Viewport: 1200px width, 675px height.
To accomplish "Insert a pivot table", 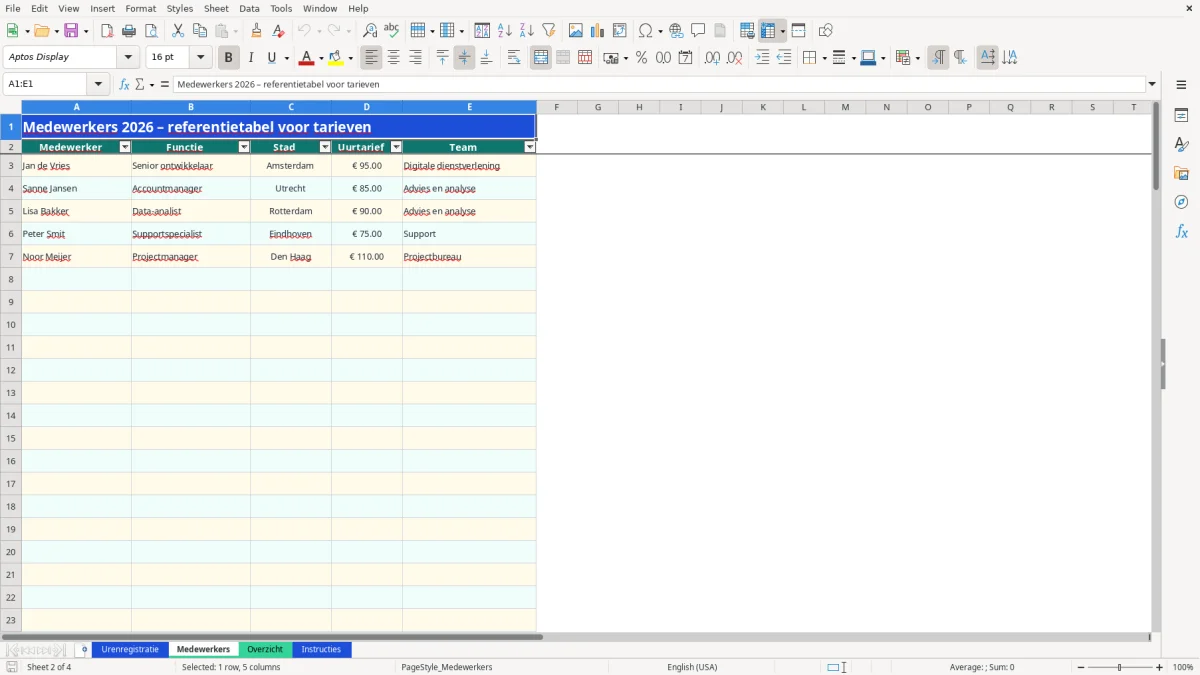I will pyautogui.click(x=620, y=31).
